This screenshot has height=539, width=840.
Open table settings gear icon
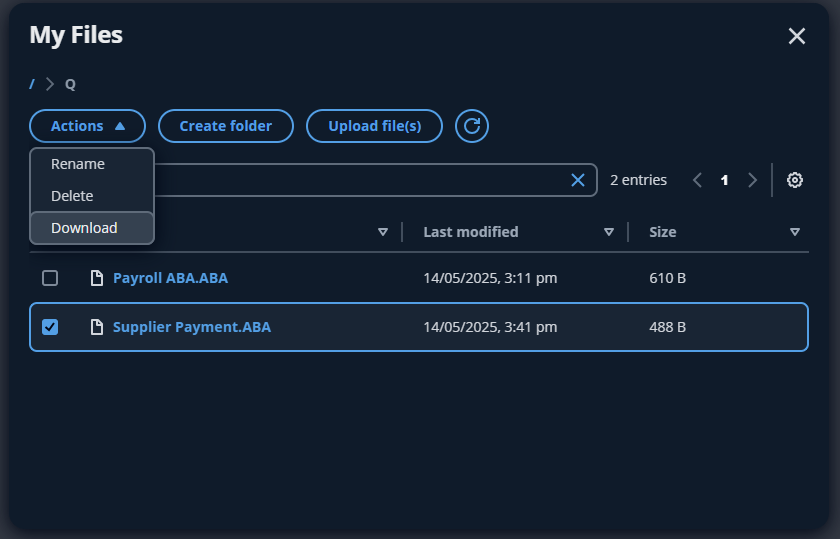click(x=795, y=180)
